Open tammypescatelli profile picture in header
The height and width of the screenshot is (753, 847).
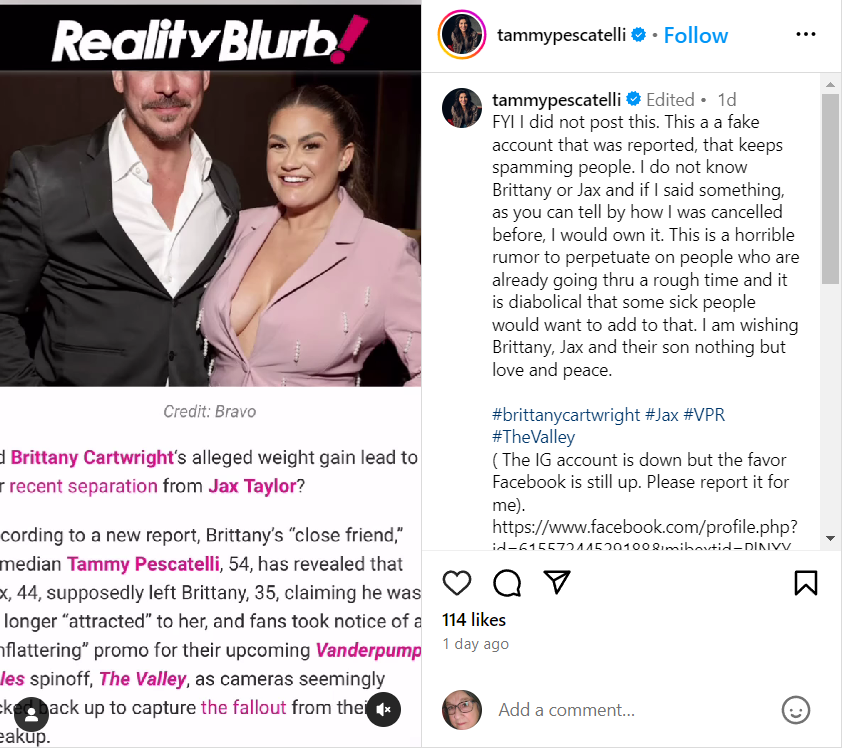pyautogui.click(x=462, y=35)
